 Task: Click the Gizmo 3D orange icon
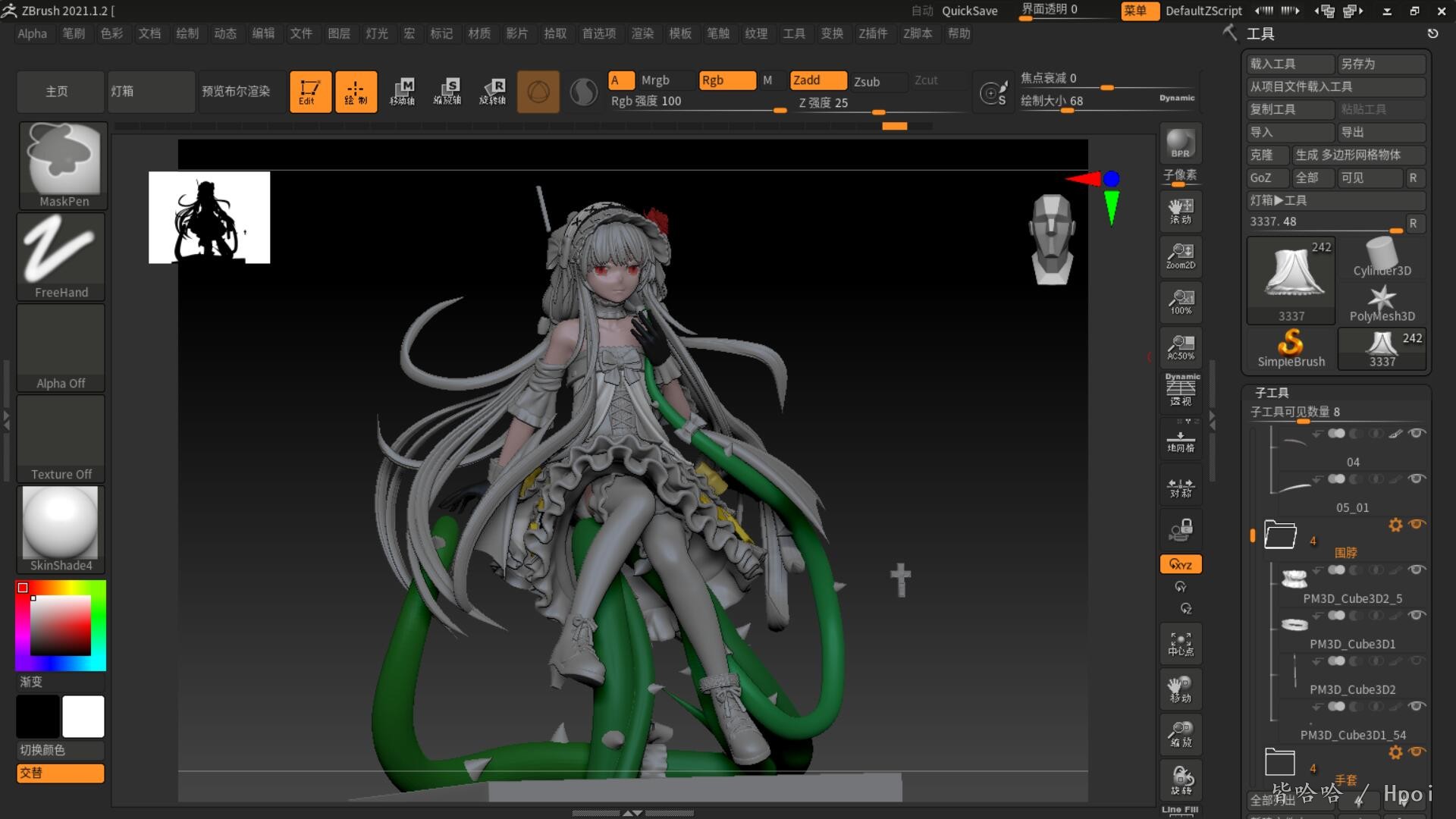click(538, 92)
